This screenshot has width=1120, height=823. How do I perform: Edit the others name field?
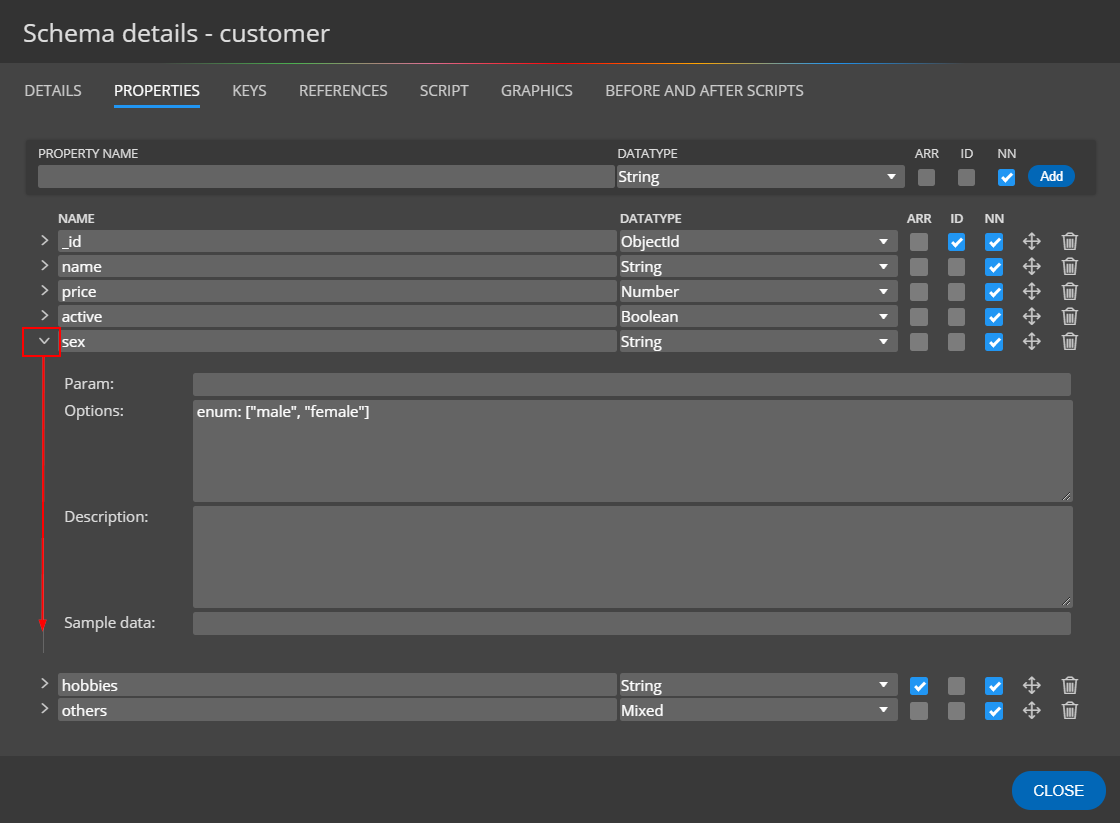pyautogui.click(x=337, y=710)
